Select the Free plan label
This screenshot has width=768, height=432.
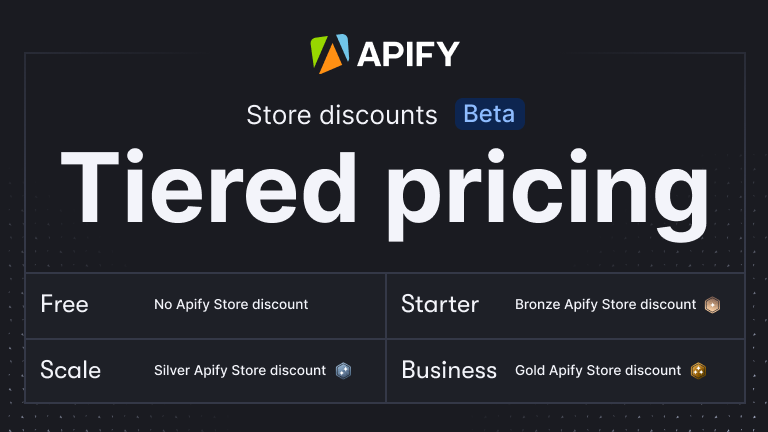65,304
